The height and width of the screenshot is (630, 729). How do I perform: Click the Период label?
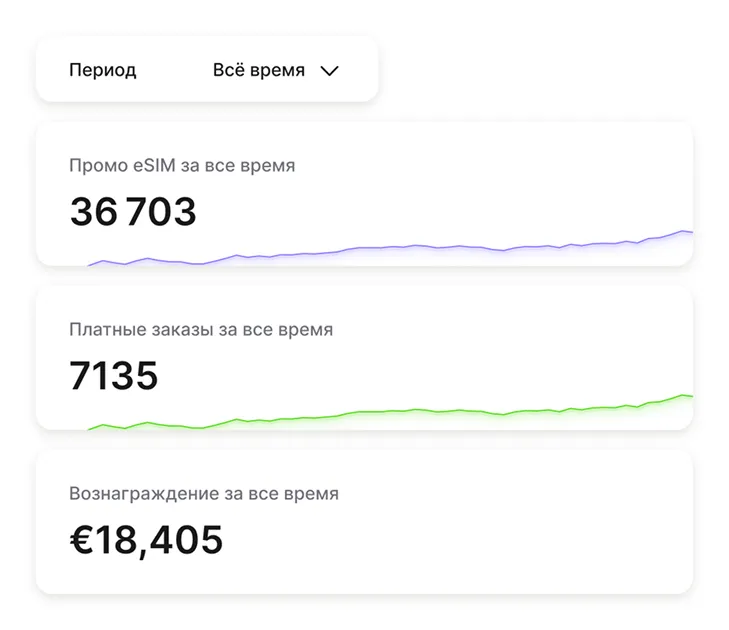tap(102, 71)
